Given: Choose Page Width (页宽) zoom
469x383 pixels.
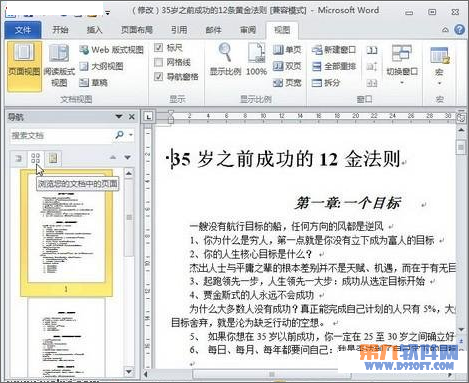Looking at the screenshot, I should coord(287,82).
